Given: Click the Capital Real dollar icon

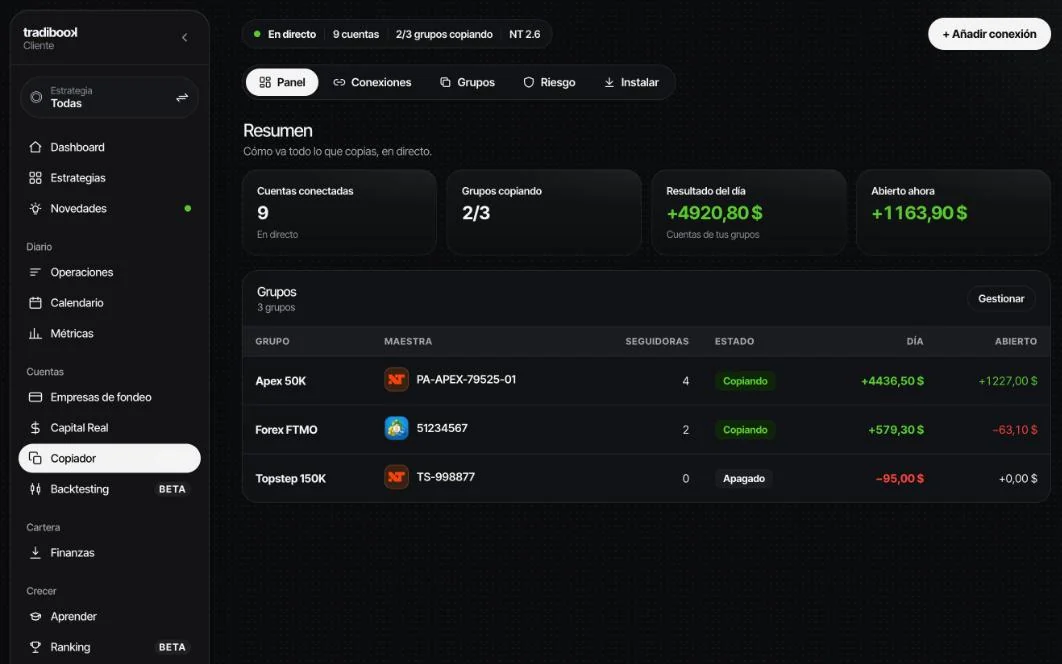Looking at the screenshot, I should [x=35, y=428].
